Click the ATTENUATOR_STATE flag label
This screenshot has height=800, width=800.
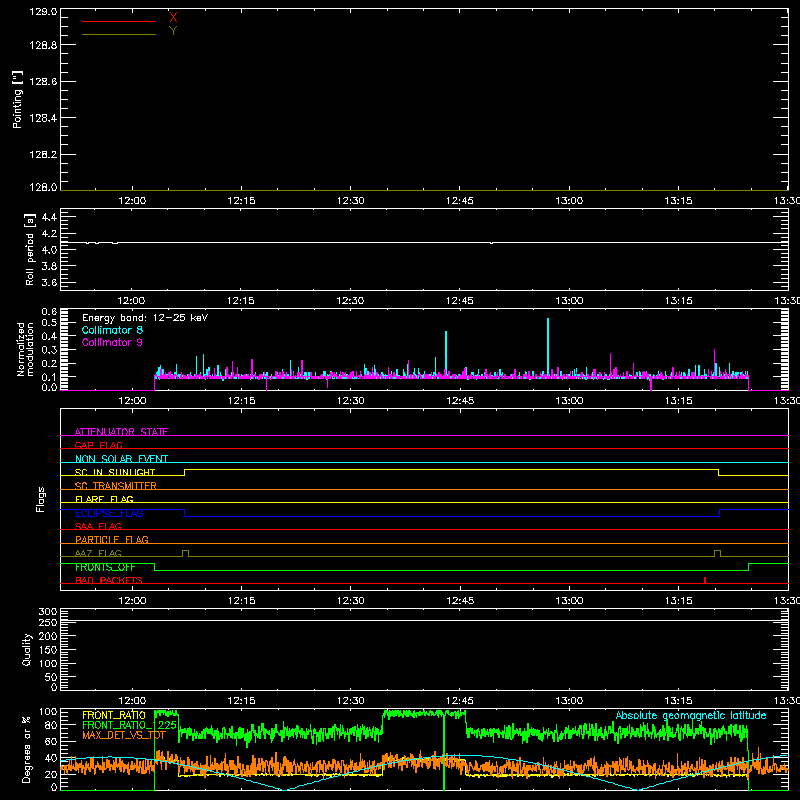coord(121,432)
